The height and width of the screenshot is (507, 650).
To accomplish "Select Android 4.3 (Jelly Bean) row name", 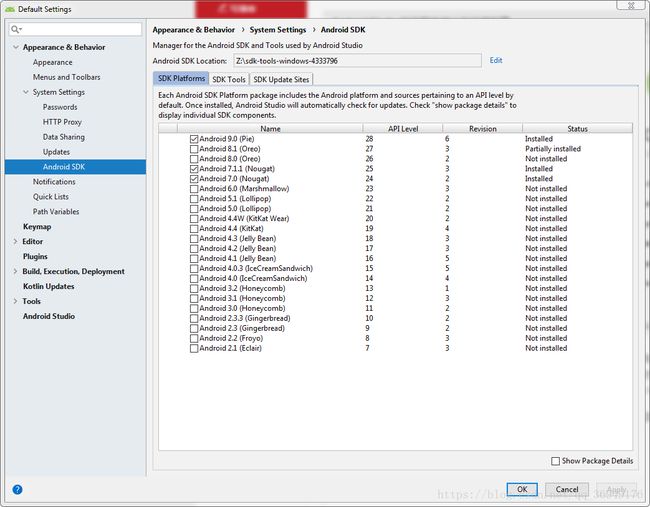I will 238,238.
